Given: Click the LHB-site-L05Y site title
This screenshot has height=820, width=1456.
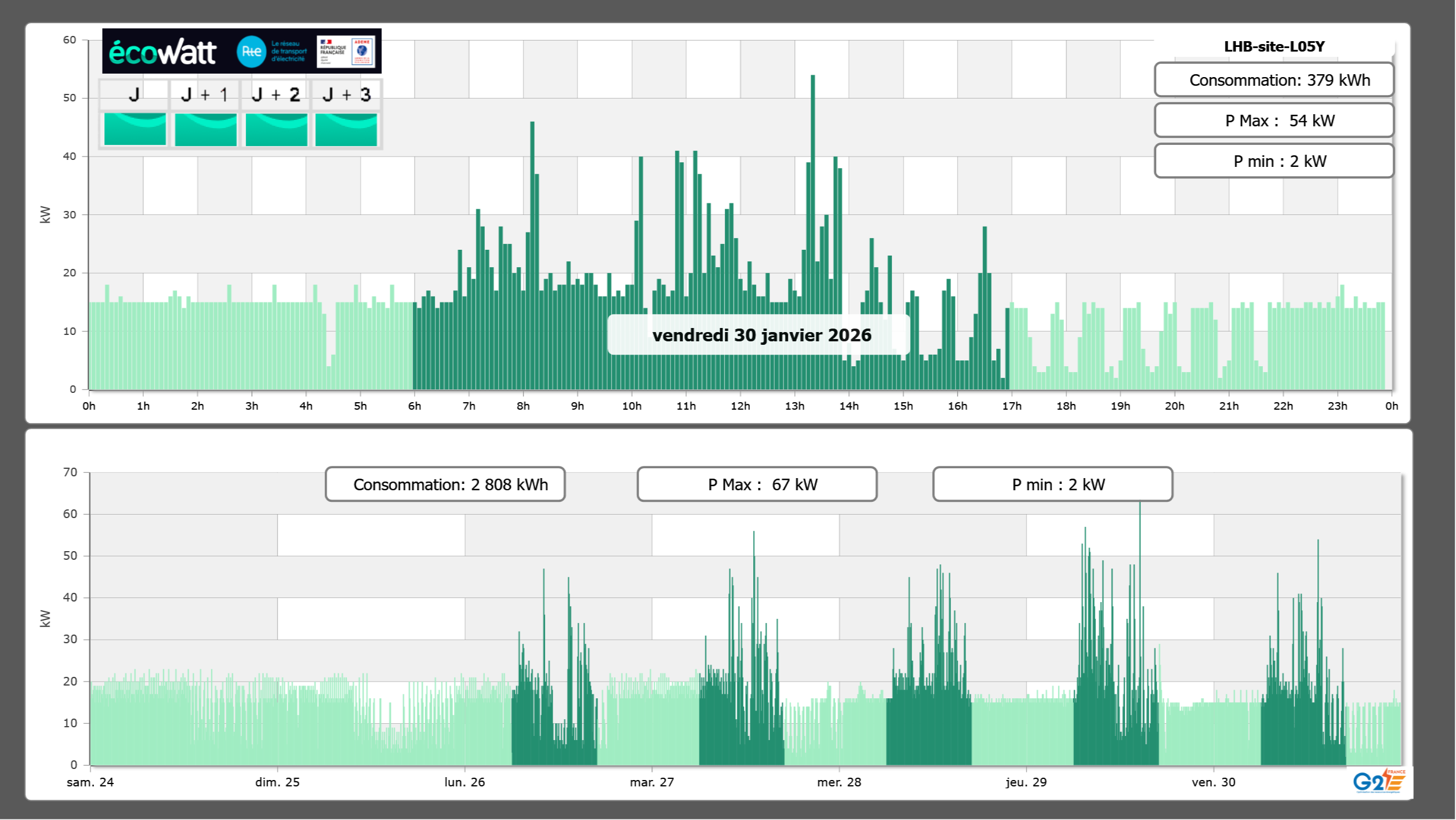Looking at the screenshot, I should tap(1274, 46).
